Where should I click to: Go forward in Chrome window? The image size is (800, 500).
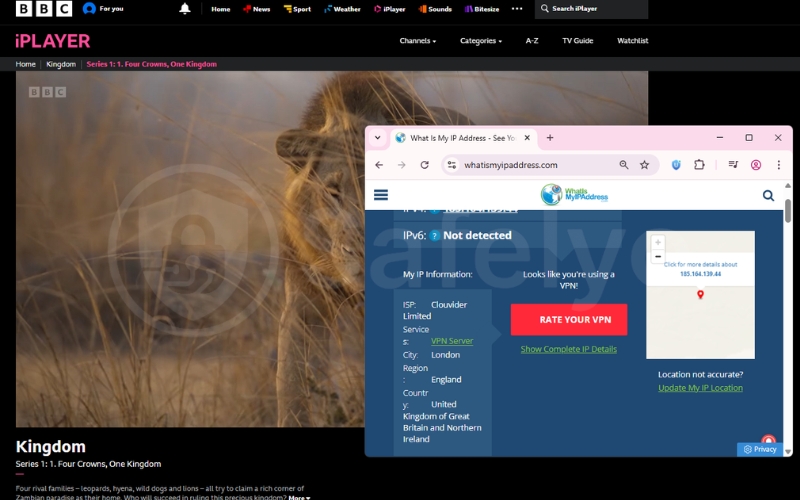[402, 165]
